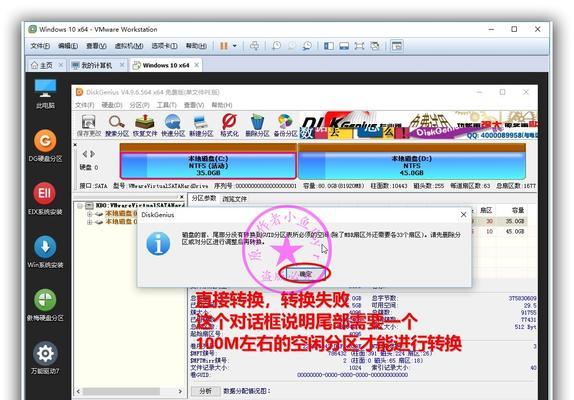574x400 pixels.
Task: Click the 搜索分区 magnifier icon
Action: click(117, 125)
